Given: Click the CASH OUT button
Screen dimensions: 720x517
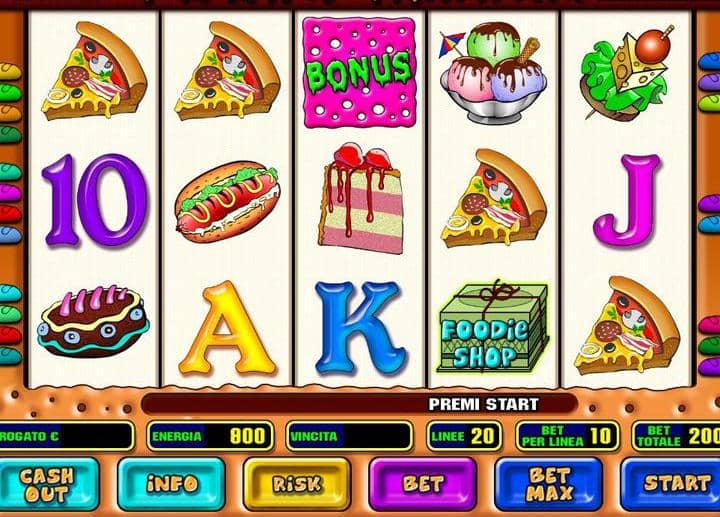Looking at the screenshot, I should [47, 484].
